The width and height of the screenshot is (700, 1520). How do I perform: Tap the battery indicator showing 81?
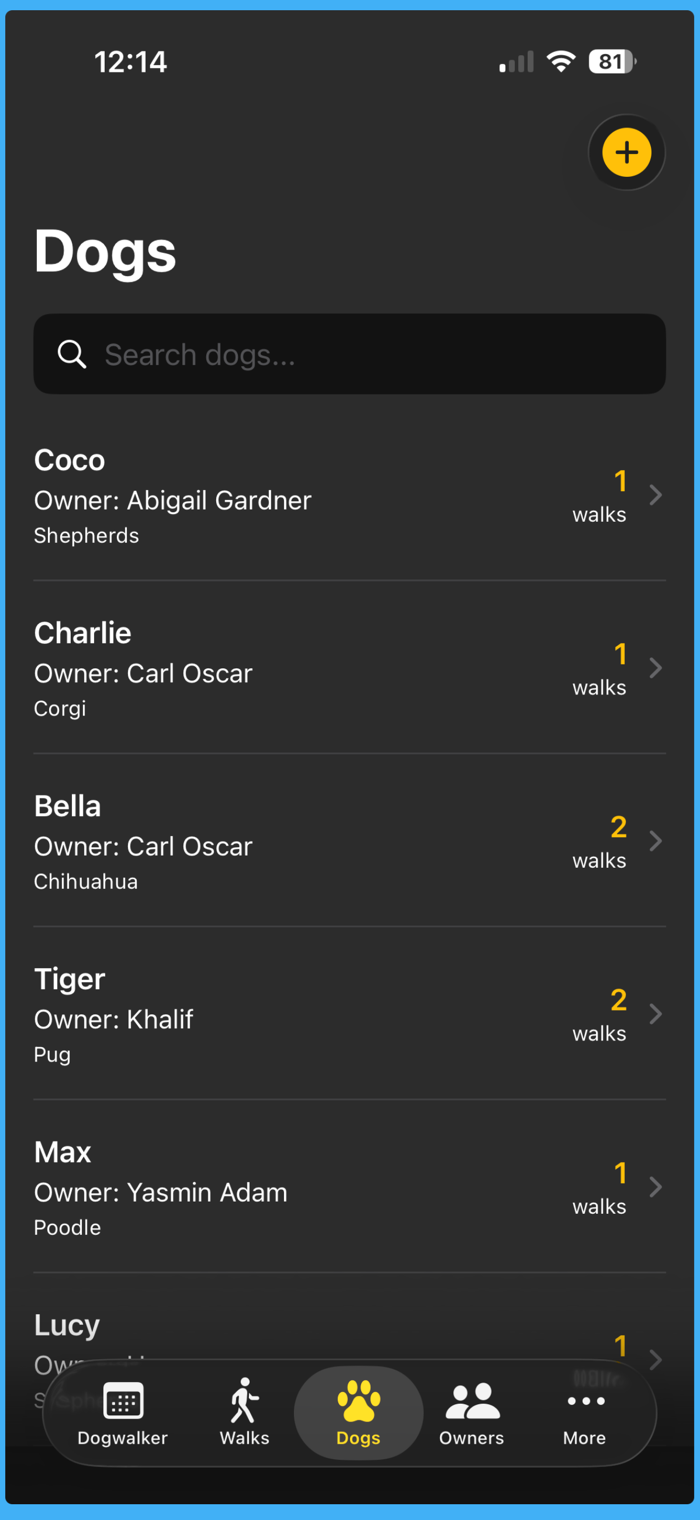612,62
